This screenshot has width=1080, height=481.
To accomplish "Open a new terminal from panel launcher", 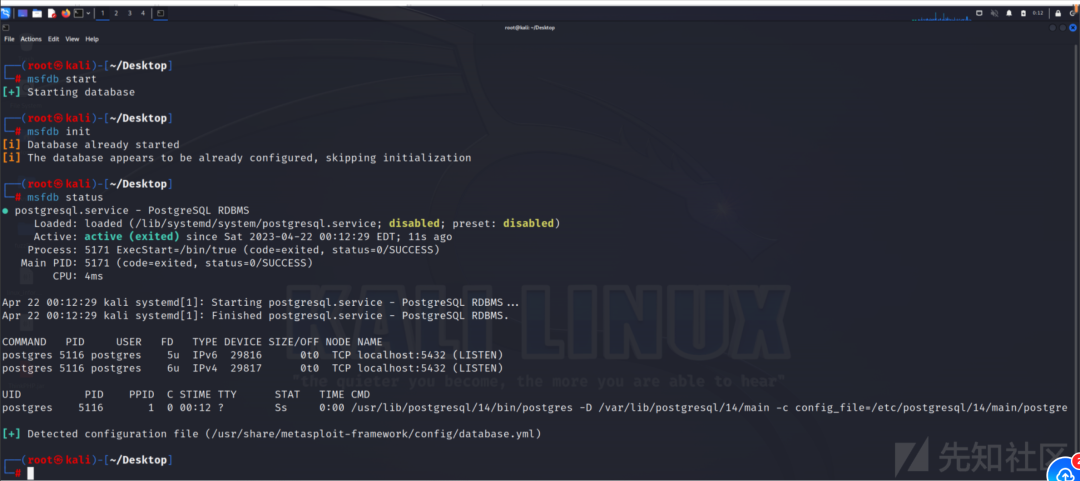I will (x=79, y=13).
